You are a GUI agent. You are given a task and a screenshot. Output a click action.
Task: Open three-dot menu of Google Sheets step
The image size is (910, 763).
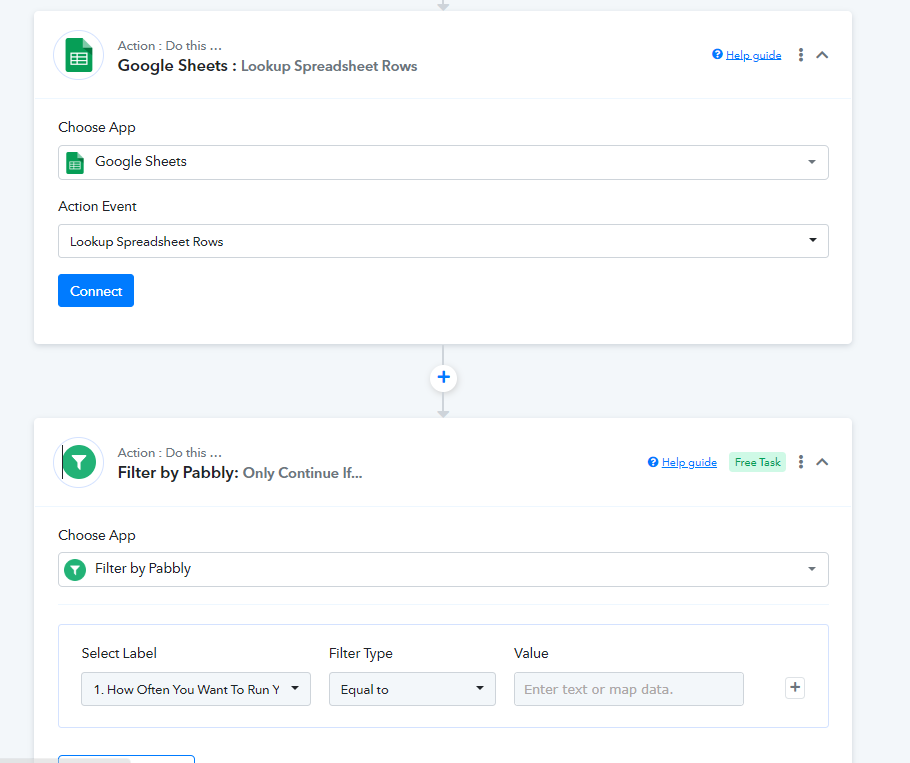coord(801,55)
